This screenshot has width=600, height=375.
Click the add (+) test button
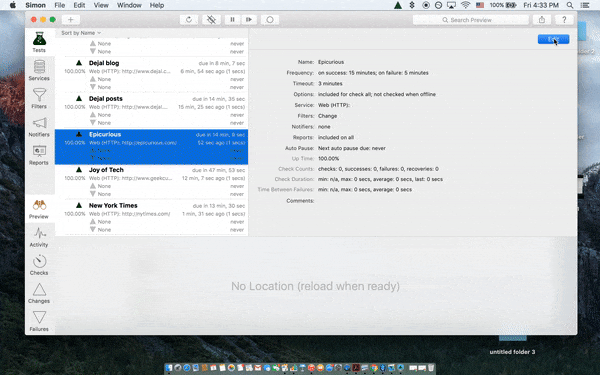point(70,20)
